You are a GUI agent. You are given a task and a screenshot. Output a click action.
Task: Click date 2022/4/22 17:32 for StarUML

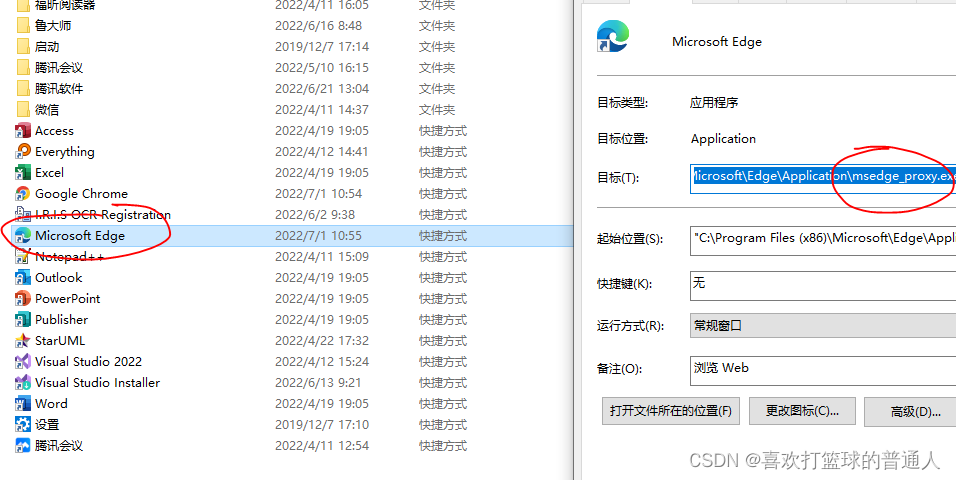click(322, 340)
